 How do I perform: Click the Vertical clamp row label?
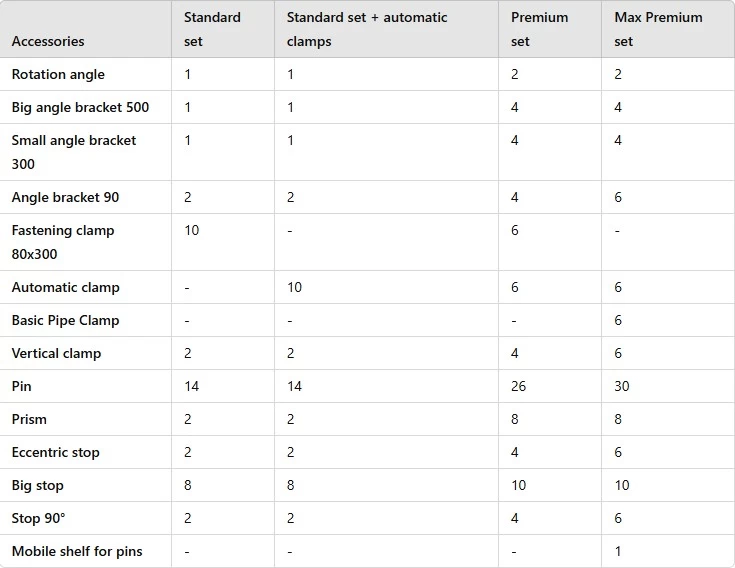tap(56, 353)
